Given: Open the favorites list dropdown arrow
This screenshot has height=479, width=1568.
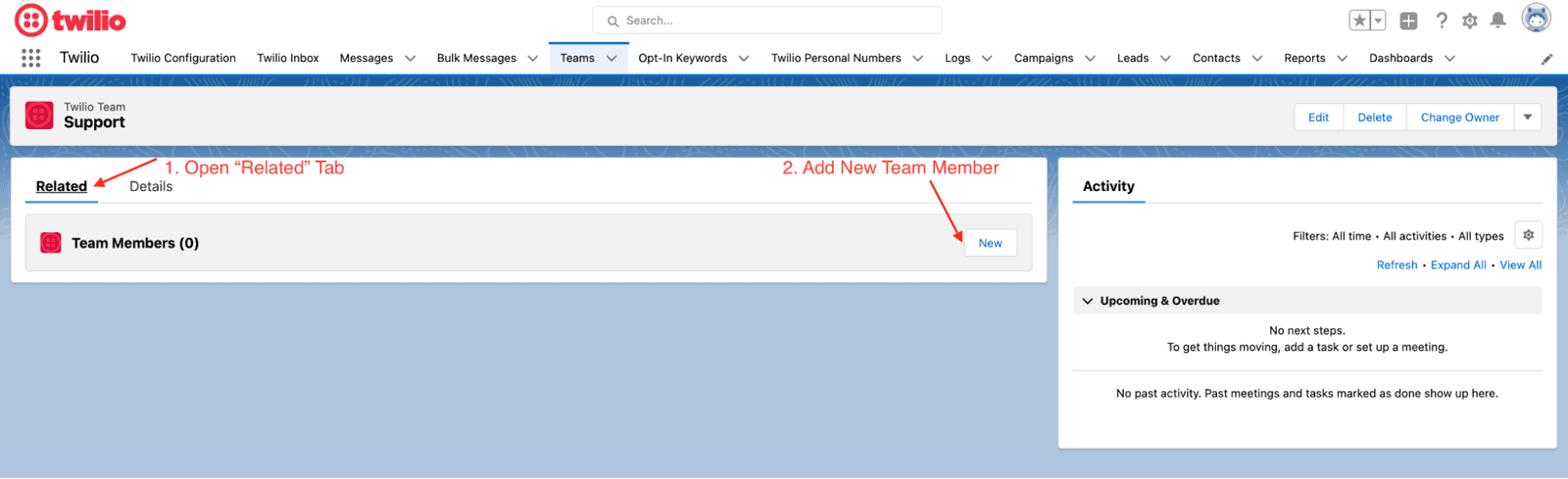Looking at the screenshot, I should [x=1378, y=21].
